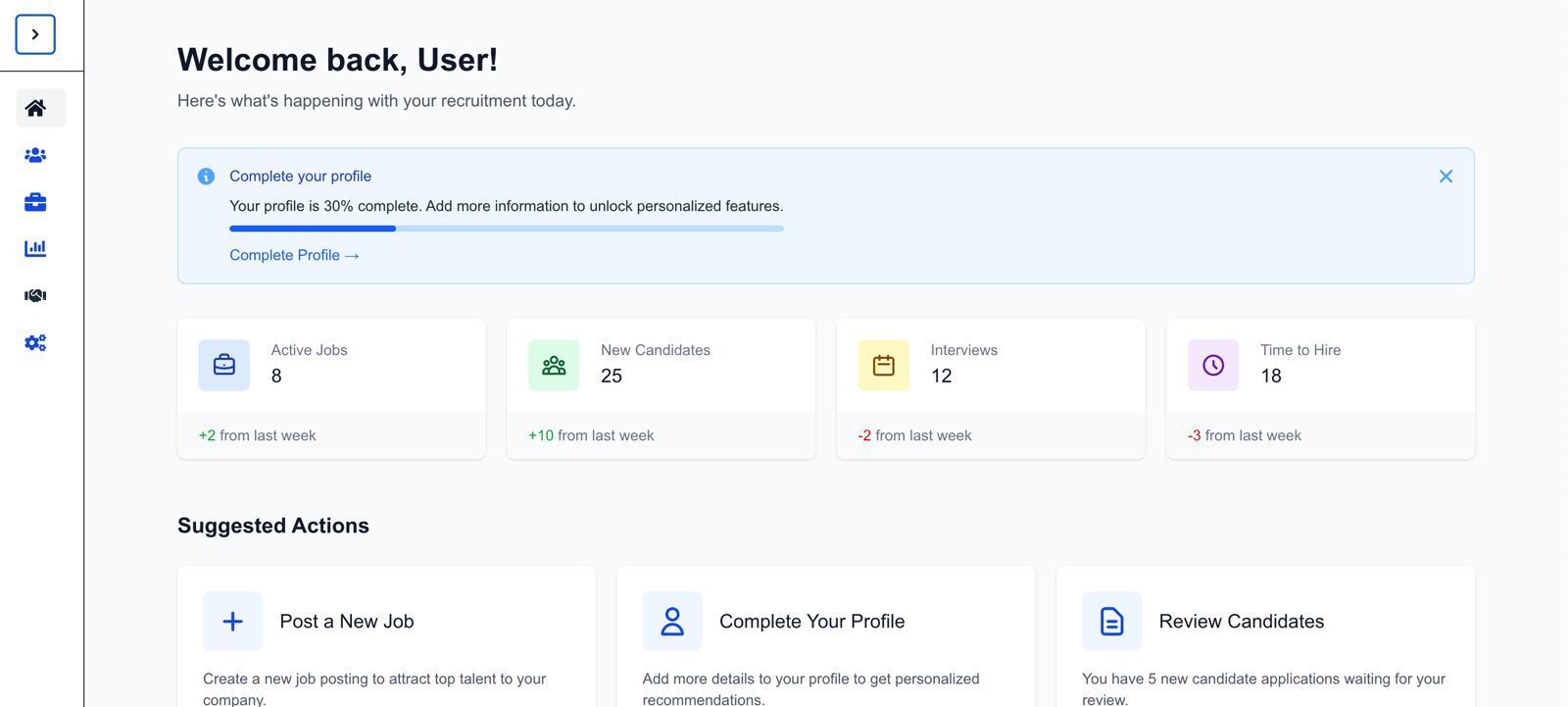
Task: Click the Welcome back, User! heading
Action: tap(338, 60)
